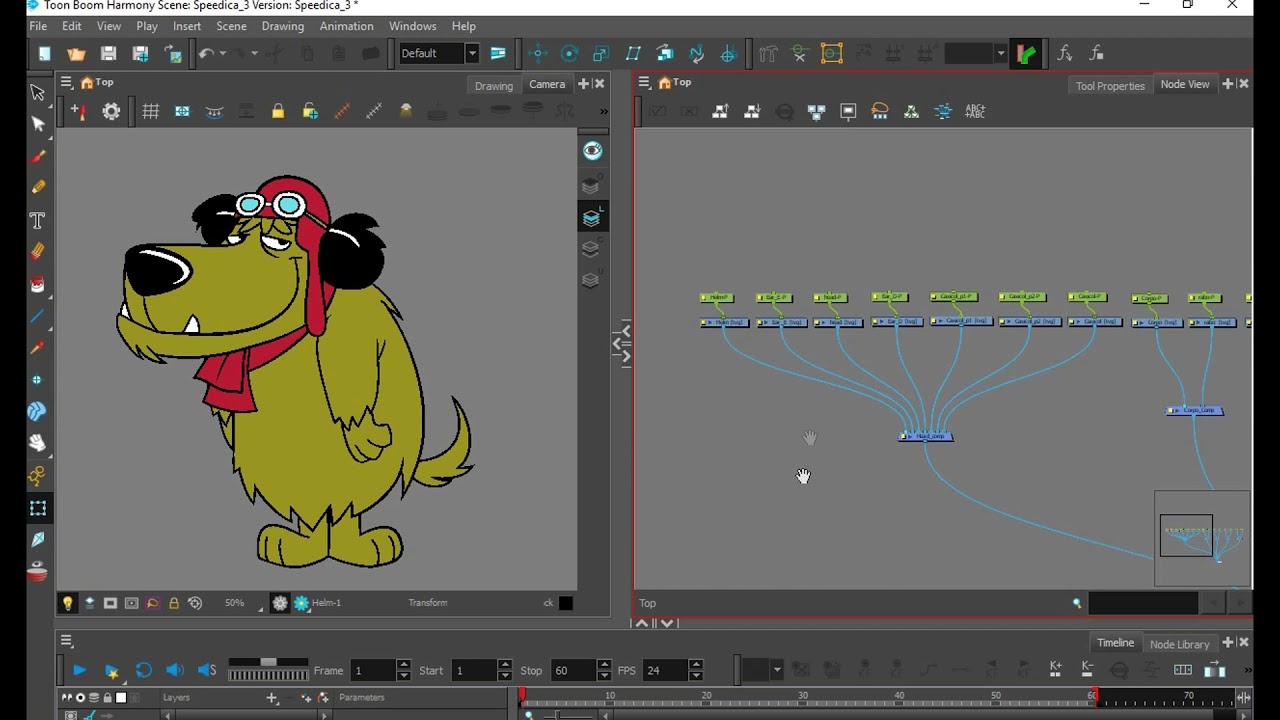This screenshot has height=720, width=1280.
Task: Create a new scene with the New icon
Action: [x=44, y=54]
